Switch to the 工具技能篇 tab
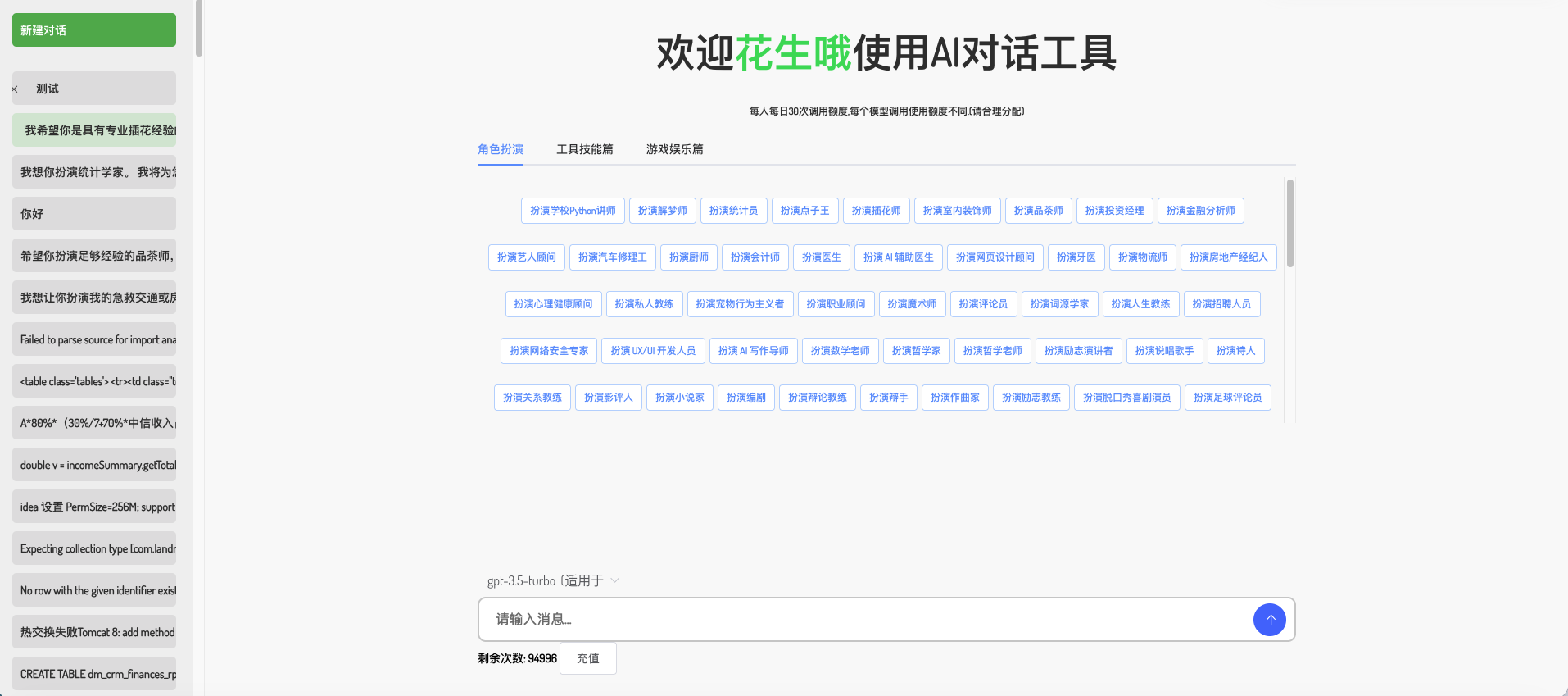The width and height of the screenshot is (1568, 696). tap(584, 149)
